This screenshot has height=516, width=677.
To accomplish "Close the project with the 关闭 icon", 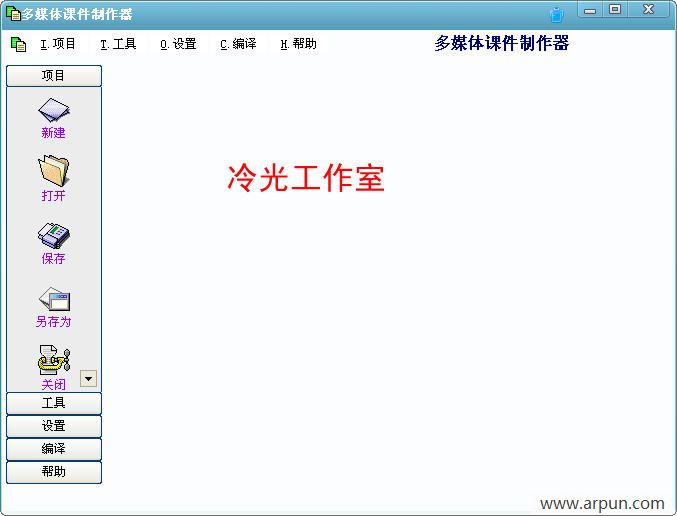I will (x=54, y=360).
